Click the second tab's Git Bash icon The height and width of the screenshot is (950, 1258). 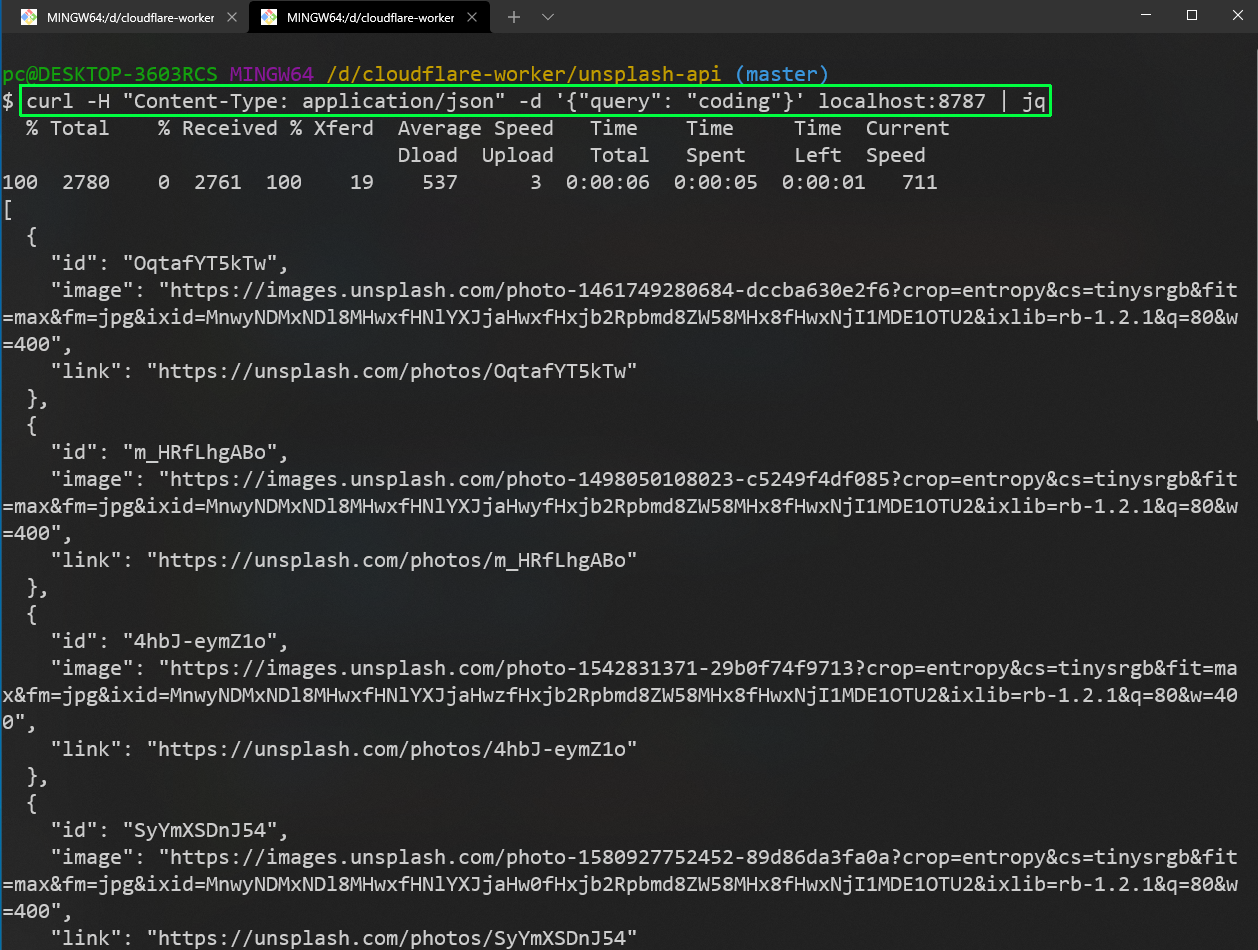269,17
